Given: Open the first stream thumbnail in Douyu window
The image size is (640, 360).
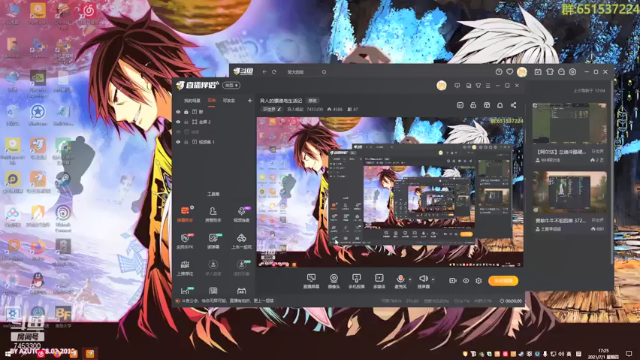Looking at the screenshot, I should click(569, 123).
